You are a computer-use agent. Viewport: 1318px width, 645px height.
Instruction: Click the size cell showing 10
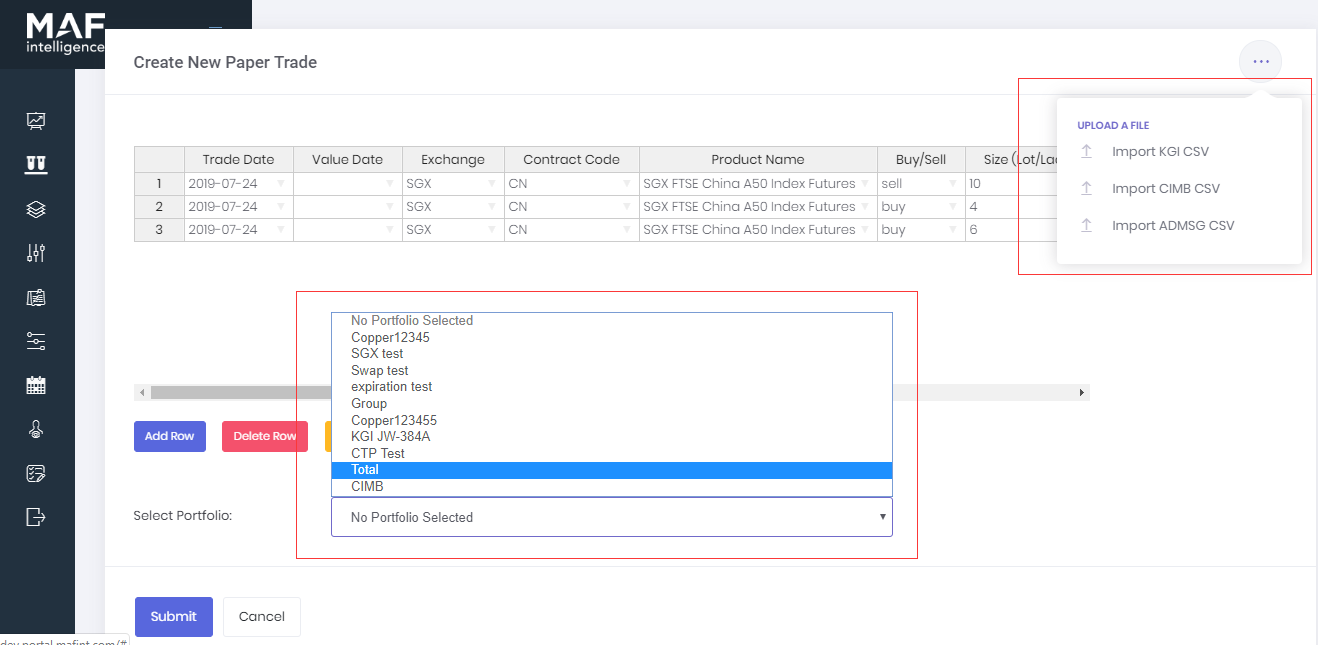pyautogui.click(x=1010, y=184)
